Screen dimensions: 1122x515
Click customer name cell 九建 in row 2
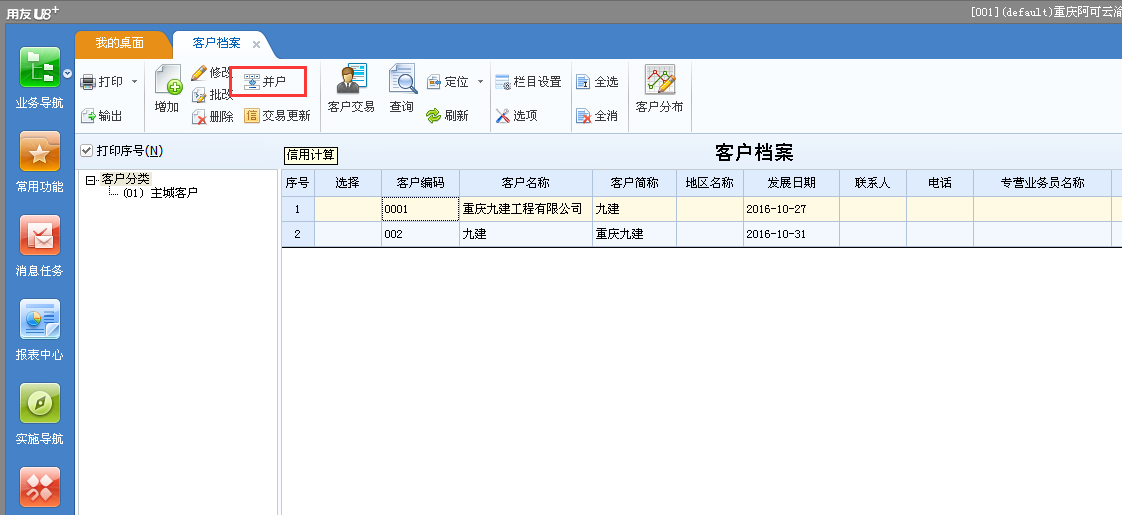coord(525,234)
